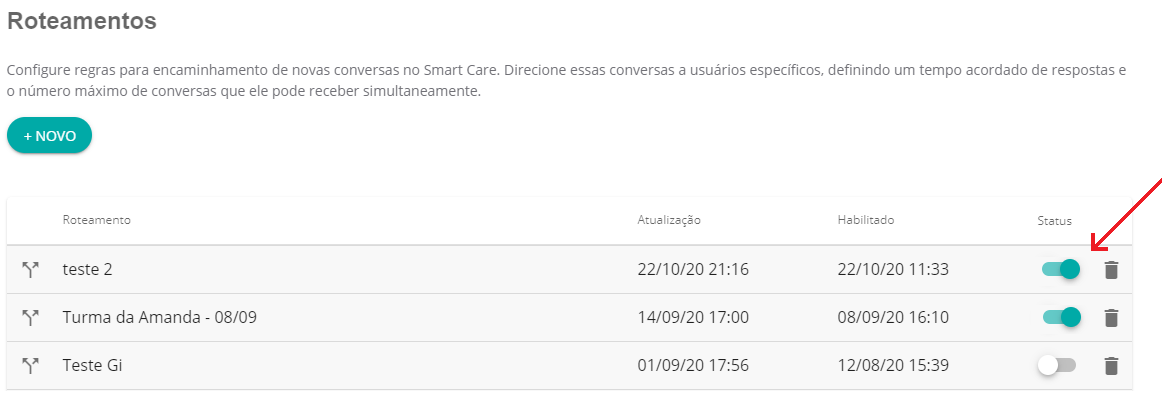The width and height of the screenshot is (1162, 398).
Task: Disable the teste 2 status toggle
Action: [1061, 269]
